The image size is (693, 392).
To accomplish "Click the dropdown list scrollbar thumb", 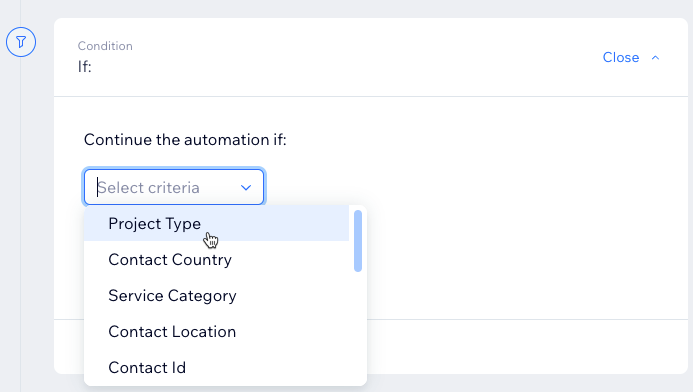I will (358, 241).
